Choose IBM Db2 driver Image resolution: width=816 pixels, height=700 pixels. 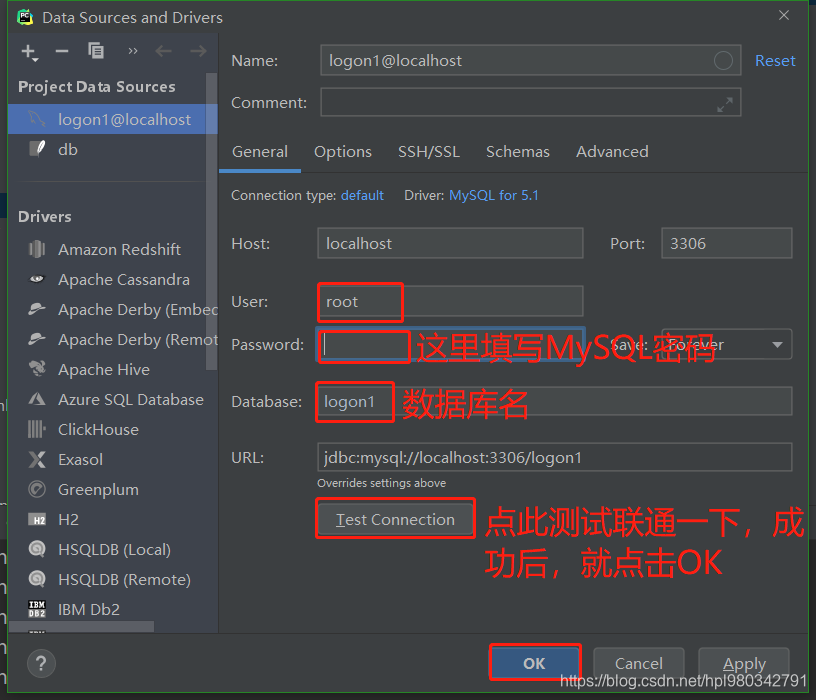click(x=112, y=609)
